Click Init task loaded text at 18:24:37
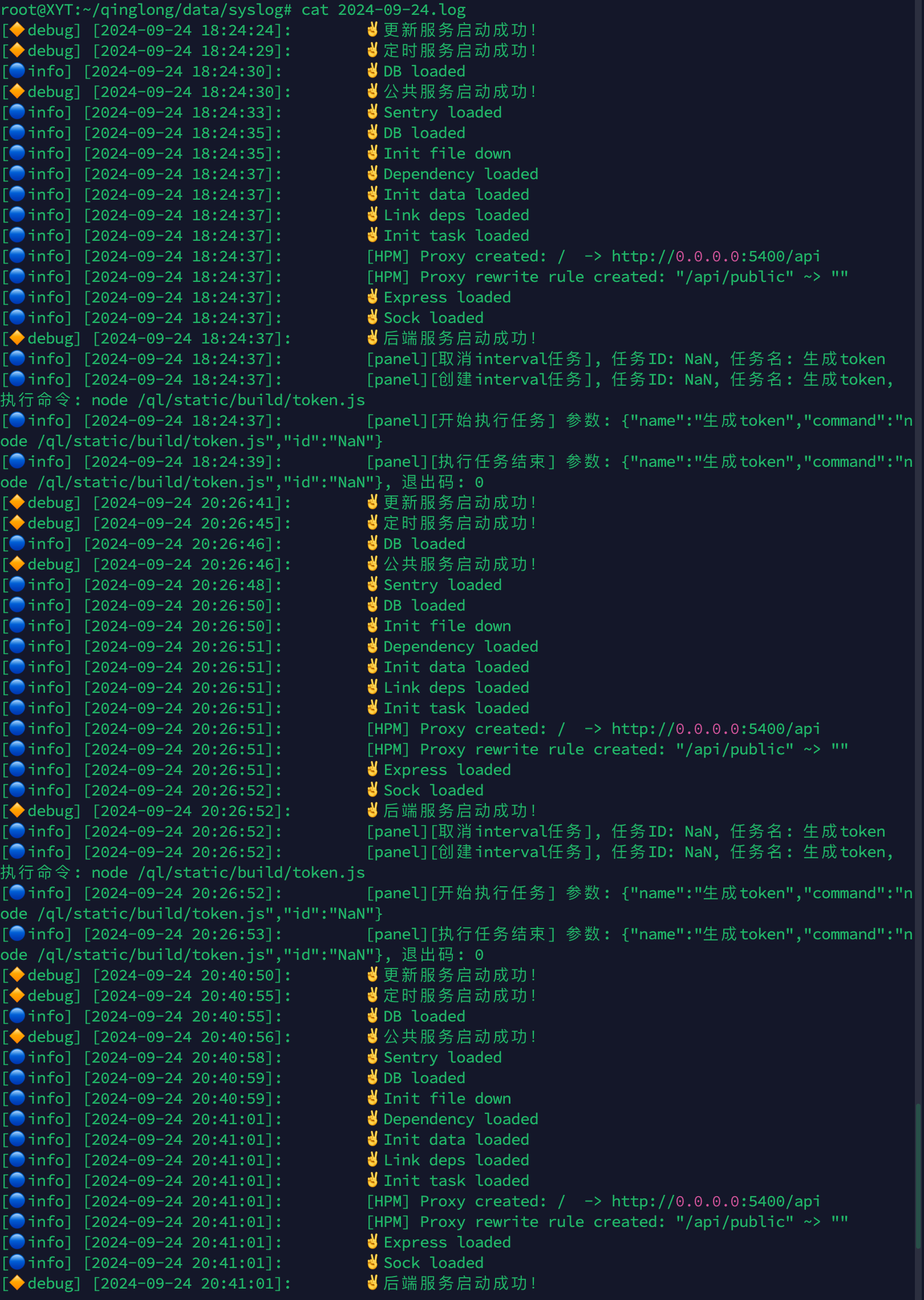924x1300 pixels. [456, 236]
